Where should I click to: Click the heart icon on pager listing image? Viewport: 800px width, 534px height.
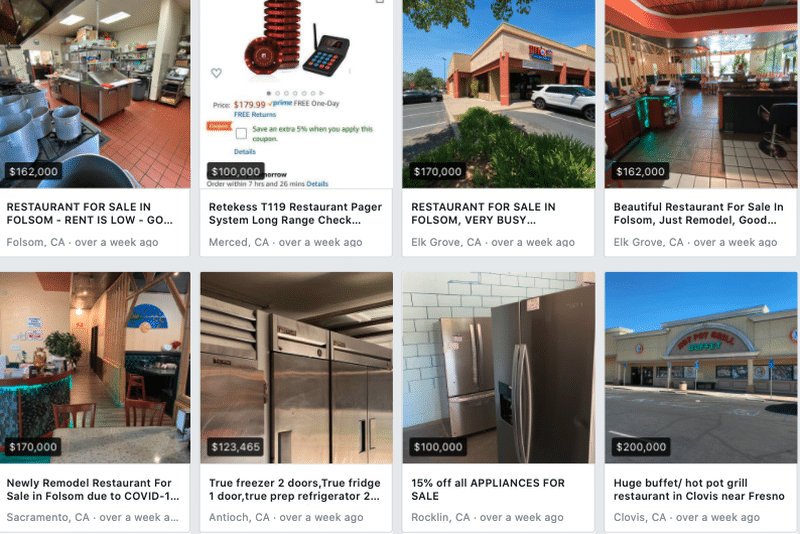click(216, 73)
